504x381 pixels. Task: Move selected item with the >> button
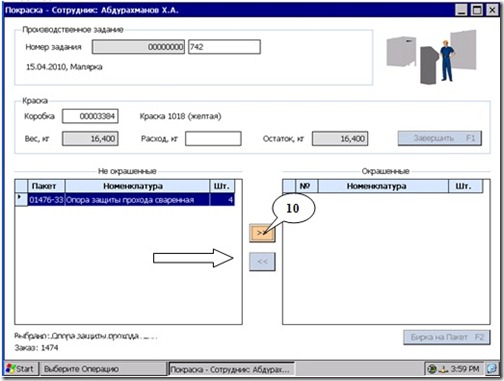262,233
